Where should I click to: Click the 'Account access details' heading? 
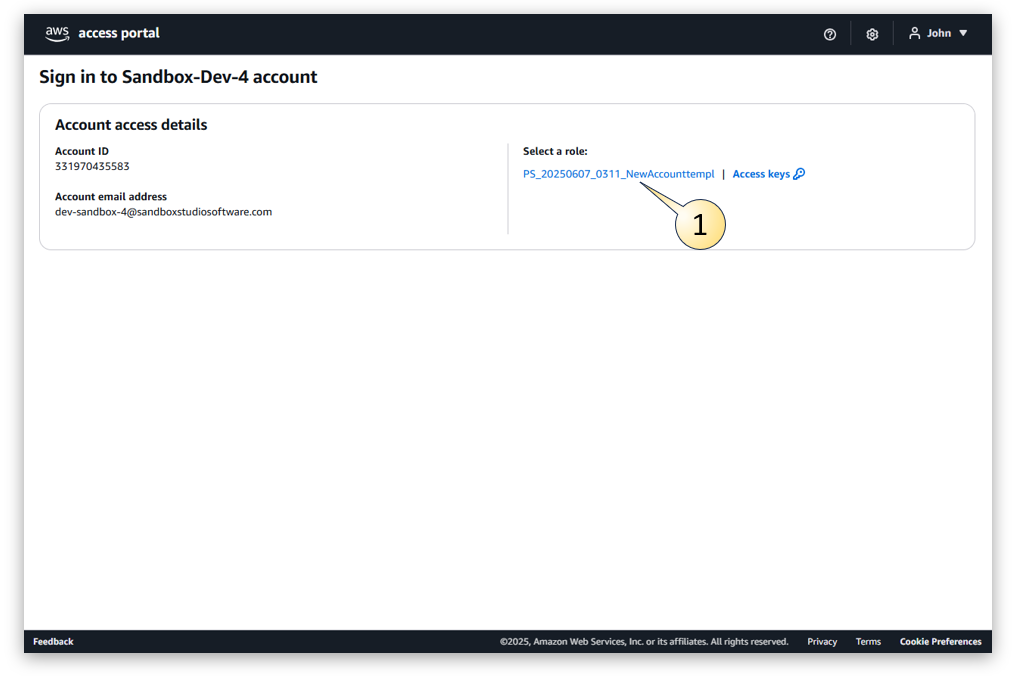[x=131, y=124]
